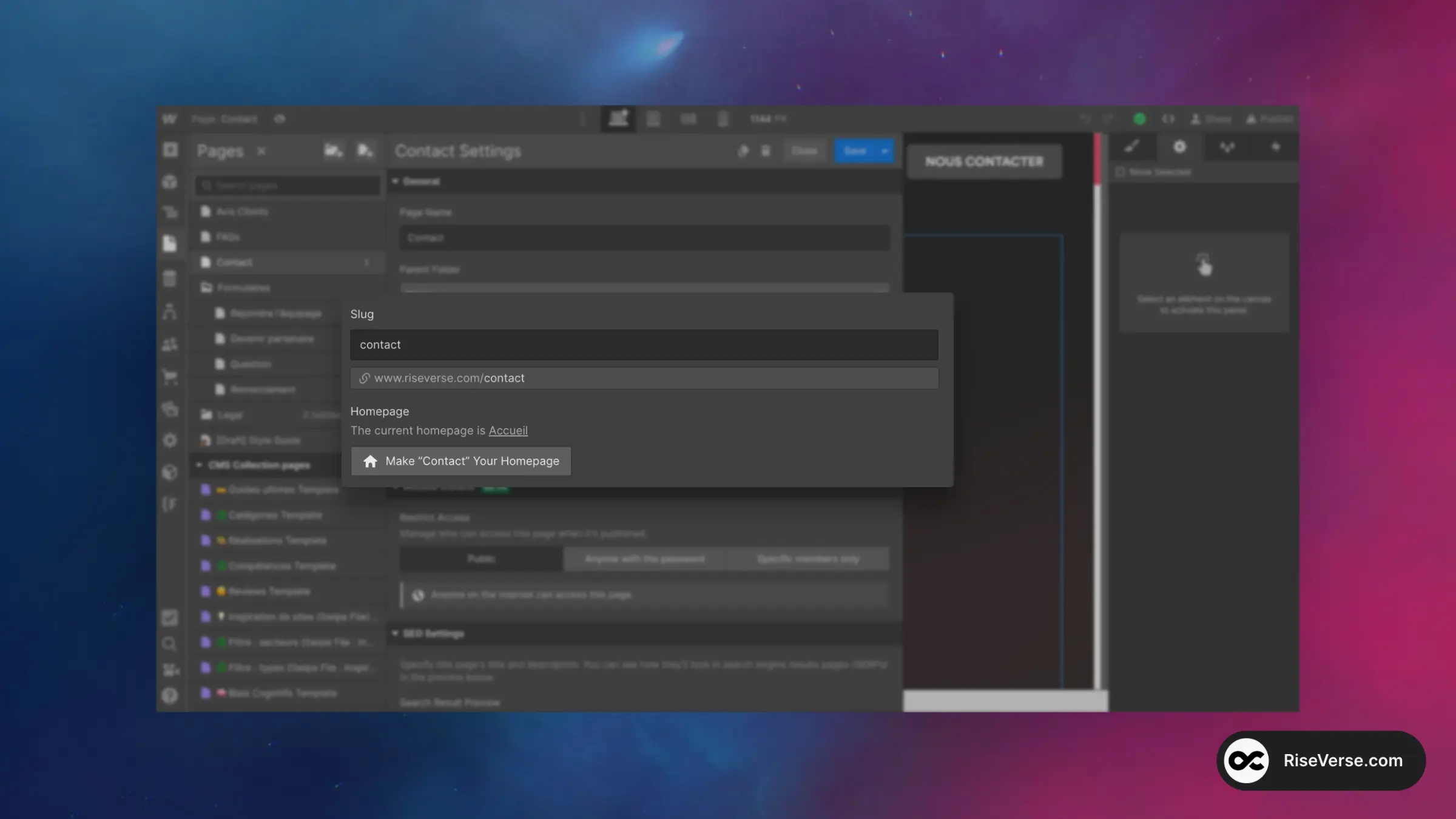
Task: Switch to Style Manager tab
Action: click(1227, 147)
